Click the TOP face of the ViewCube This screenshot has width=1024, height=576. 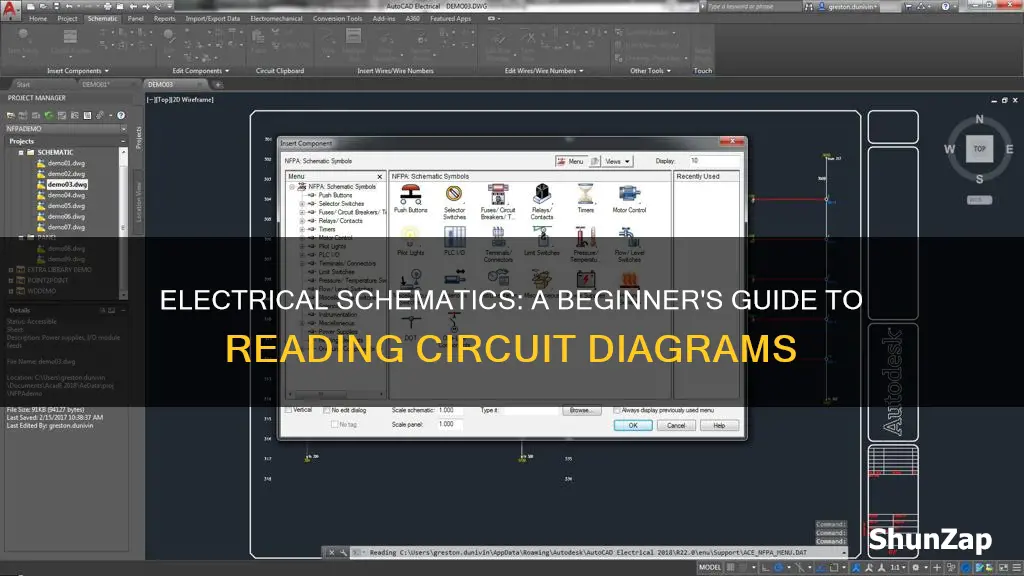pyautogui.click(x=979, y=149)
